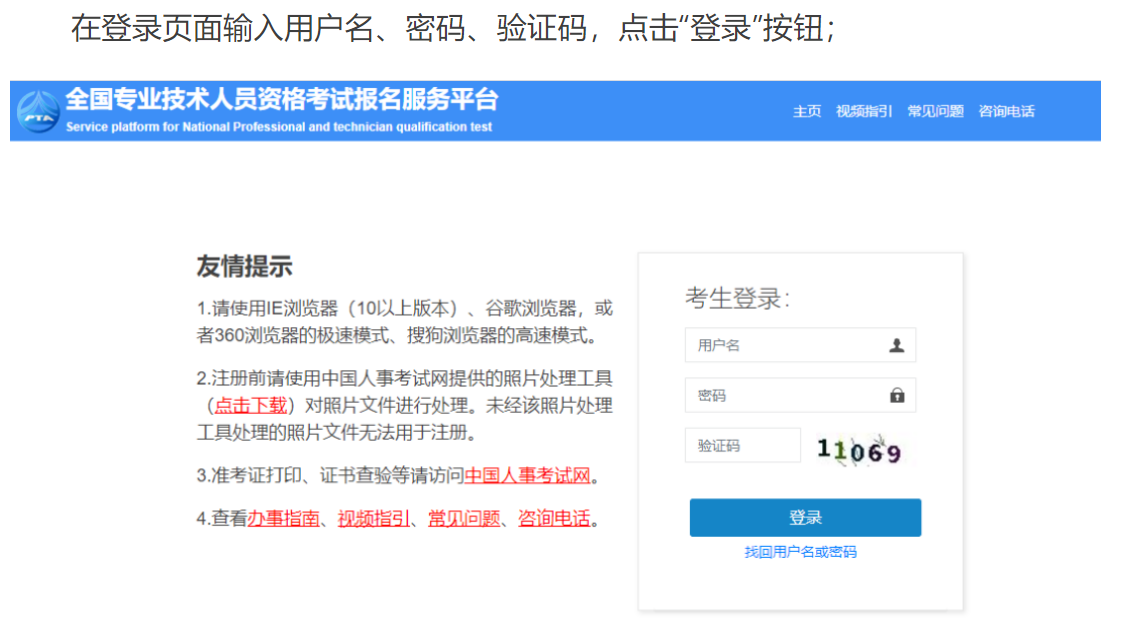Screen dimensions: 1121x618
Task: Click the PTA logo in the header
Action: point(38,111)
